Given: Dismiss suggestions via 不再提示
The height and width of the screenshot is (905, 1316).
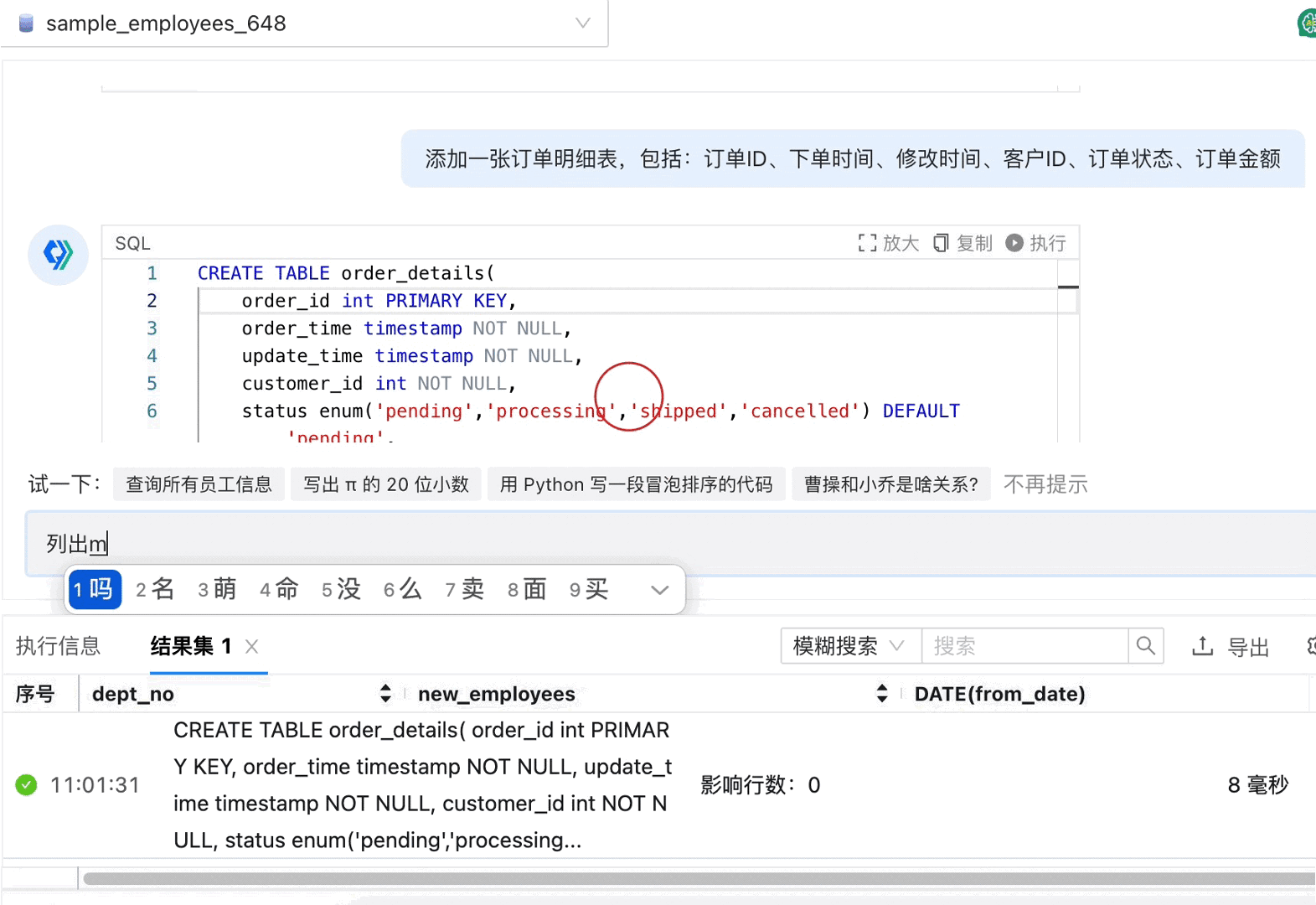Looking at the screenshot, I should click(x=1045, y=484).
